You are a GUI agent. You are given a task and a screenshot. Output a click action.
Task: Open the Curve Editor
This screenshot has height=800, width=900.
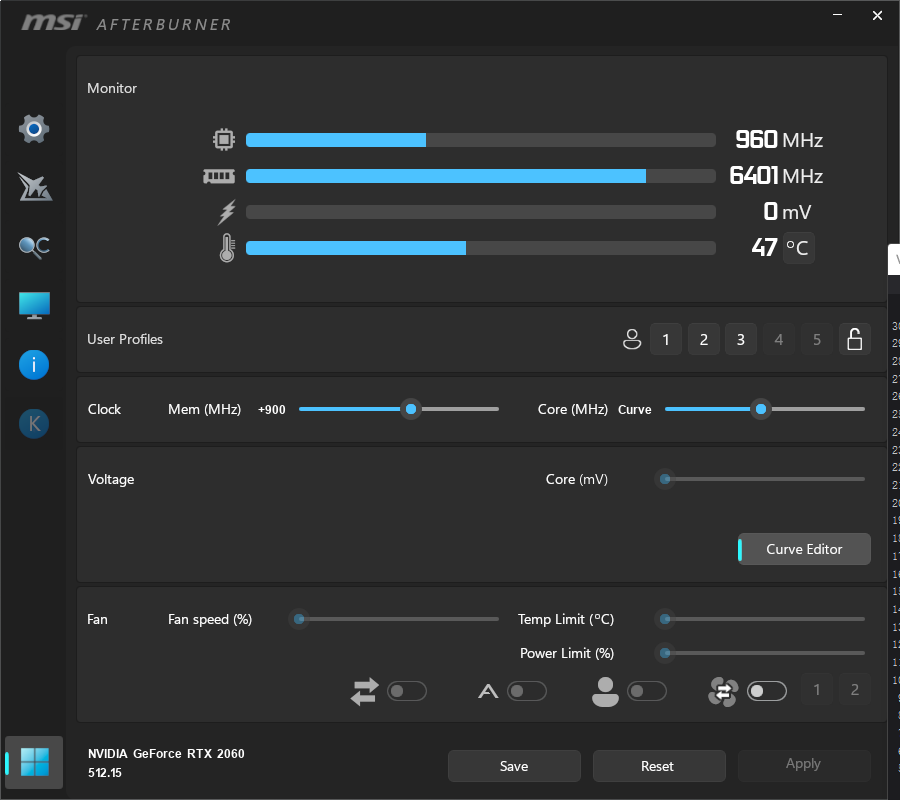point(804,549)
